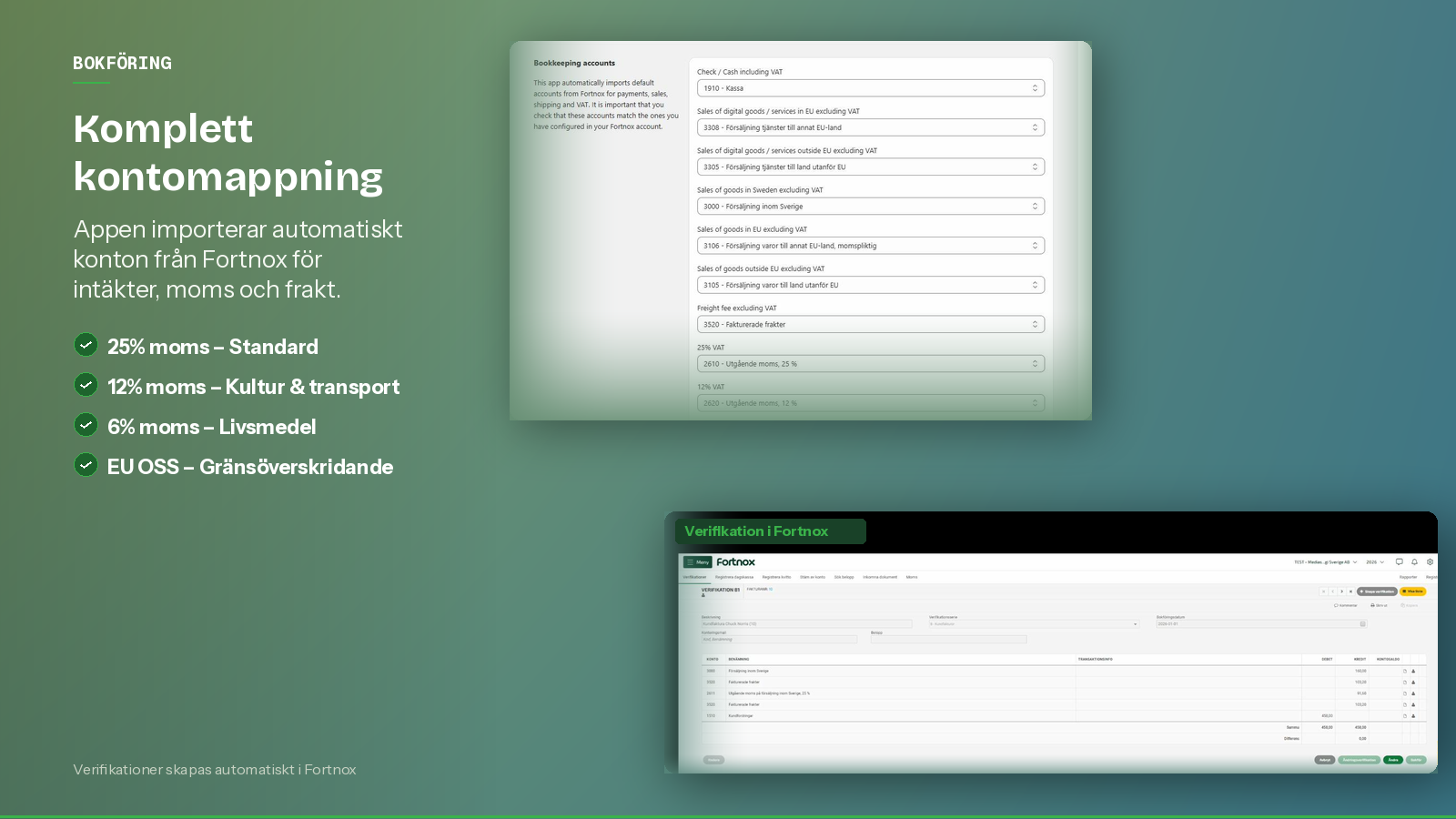Open the 12% VAT account dropdown
The image size is (1456, 819).
tap(871, 403)
